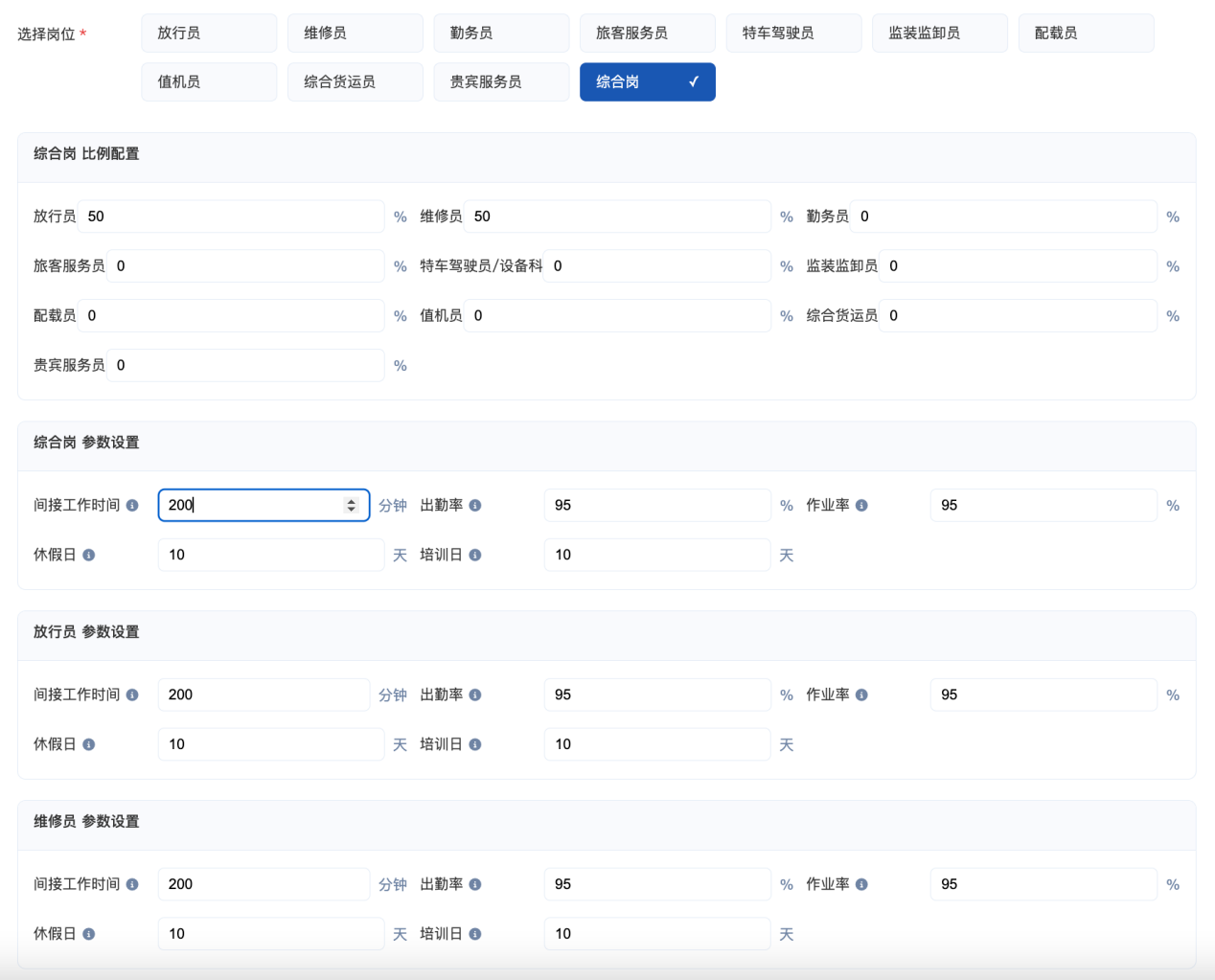Click the 监装监卸员 ratio input field

point(1018,266)
